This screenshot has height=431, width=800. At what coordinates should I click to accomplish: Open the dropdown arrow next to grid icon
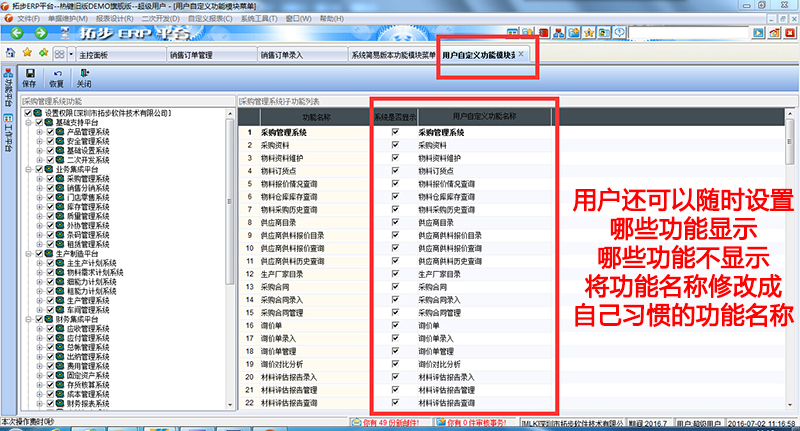tap(70, 54)
